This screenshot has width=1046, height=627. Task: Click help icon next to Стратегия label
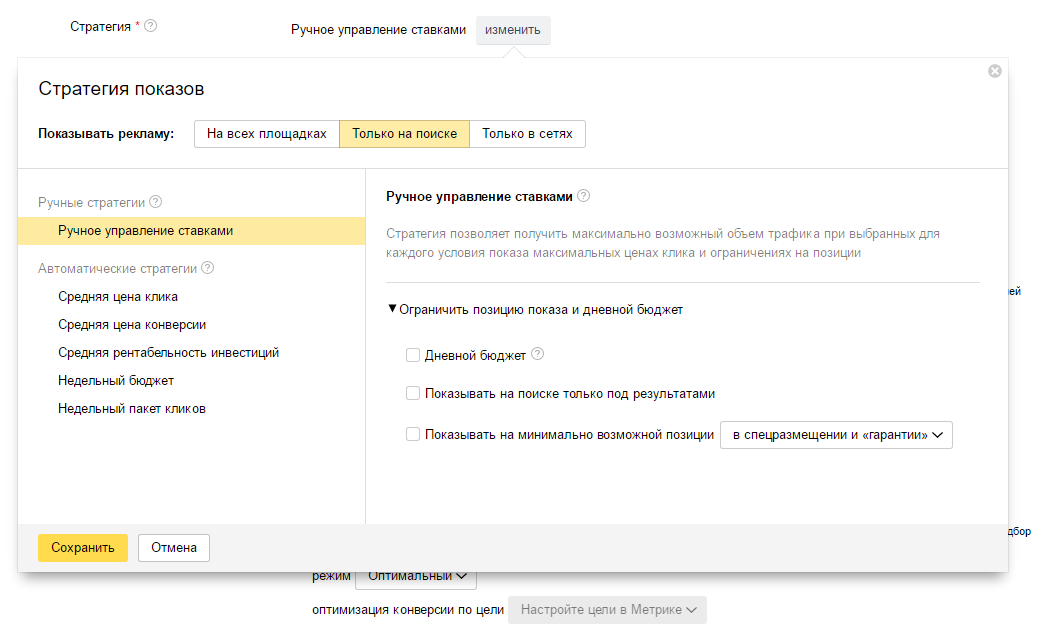151,26
